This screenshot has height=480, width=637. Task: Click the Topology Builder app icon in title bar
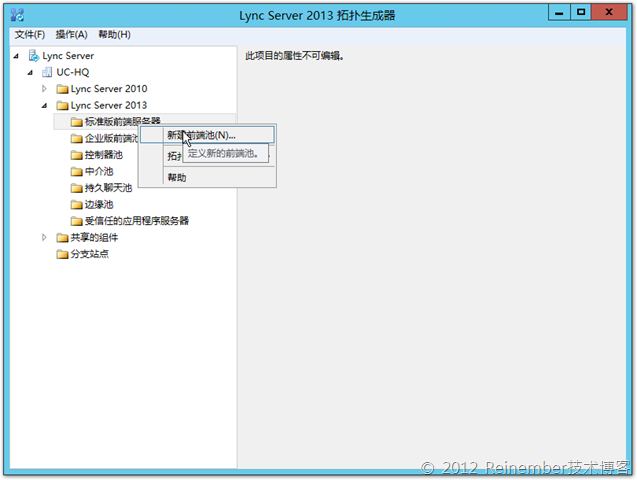(x=17, y=15)
